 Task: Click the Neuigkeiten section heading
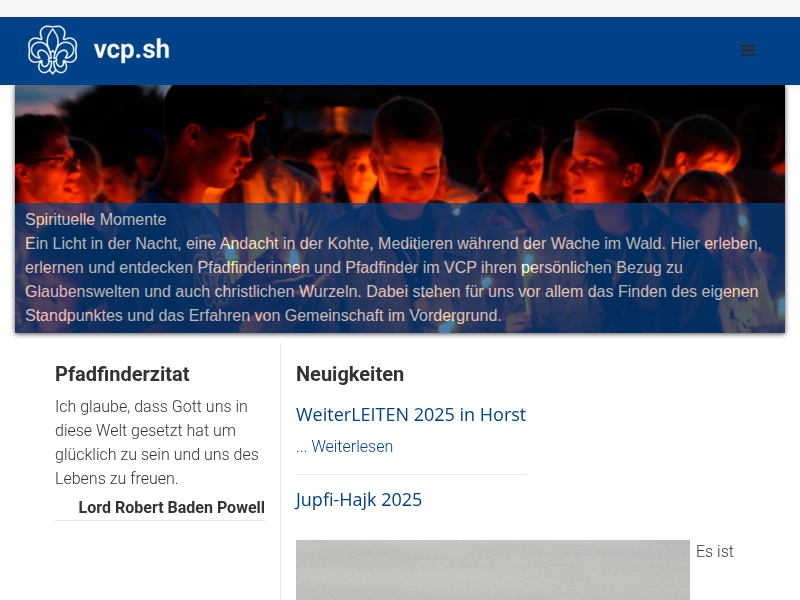point(350,375)
